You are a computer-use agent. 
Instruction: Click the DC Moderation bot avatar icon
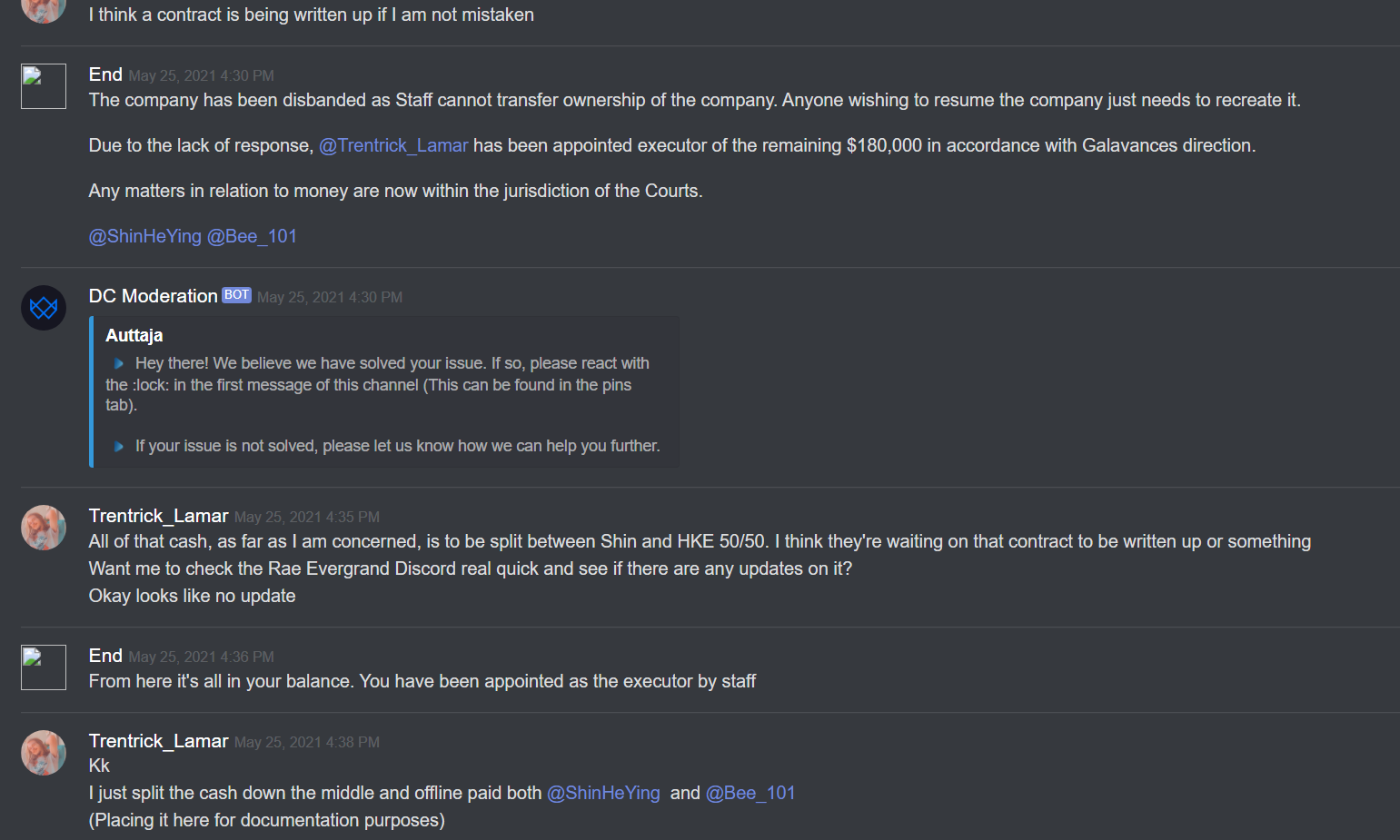click(44, 308)
